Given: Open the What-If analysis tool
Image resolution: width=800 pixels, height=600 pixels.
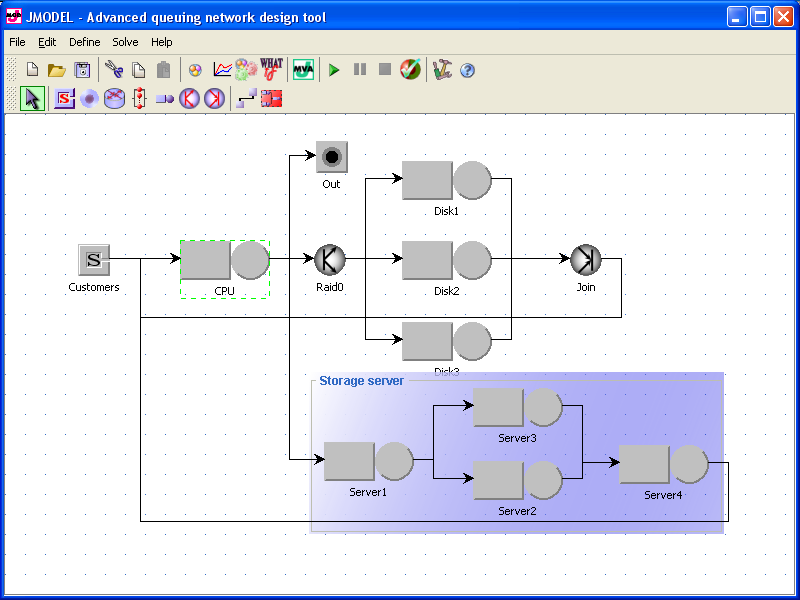Looking at the screenshot, I should 271,69.
